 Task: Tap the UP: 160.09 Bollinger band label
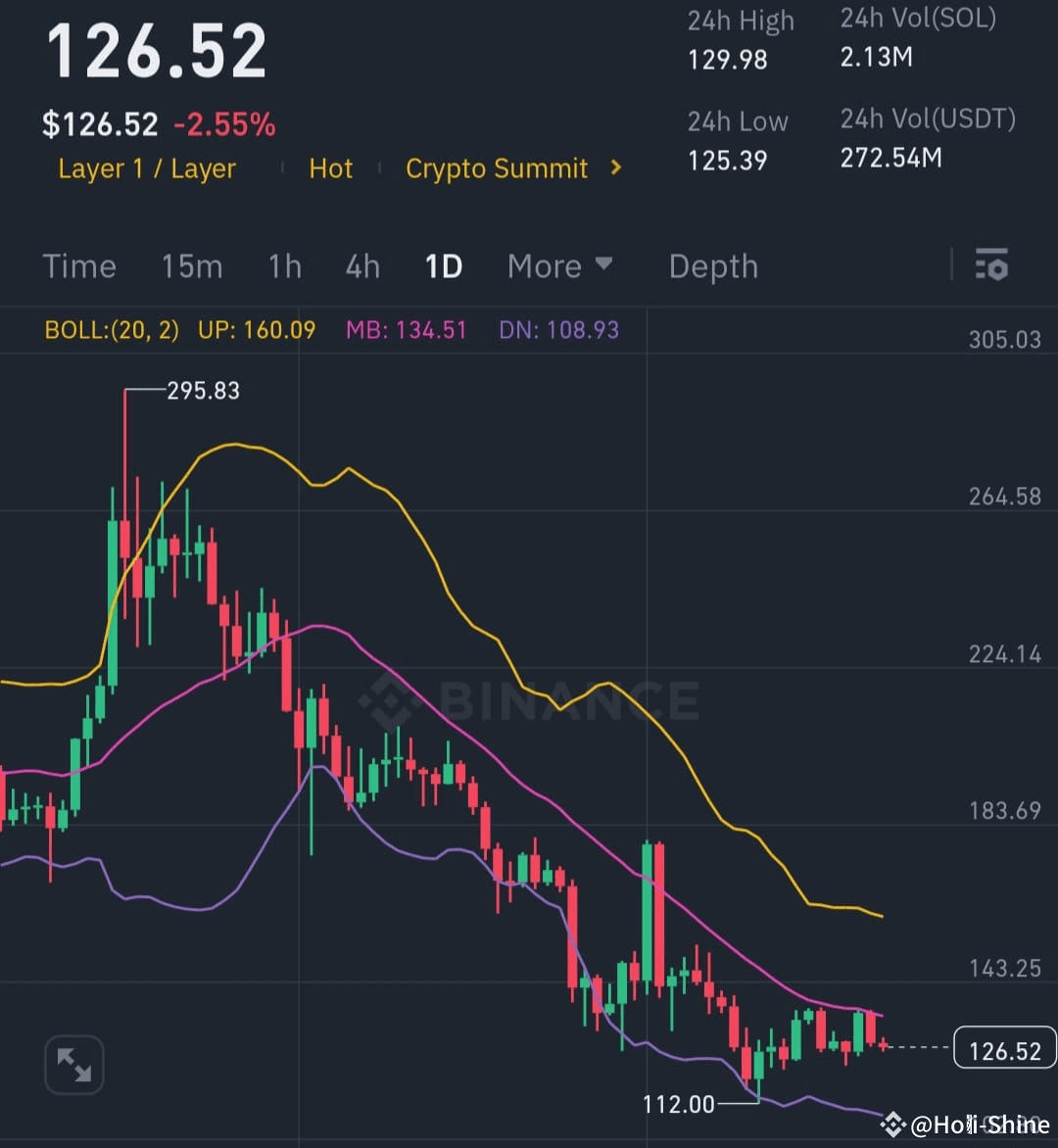(x=256, y=330)
